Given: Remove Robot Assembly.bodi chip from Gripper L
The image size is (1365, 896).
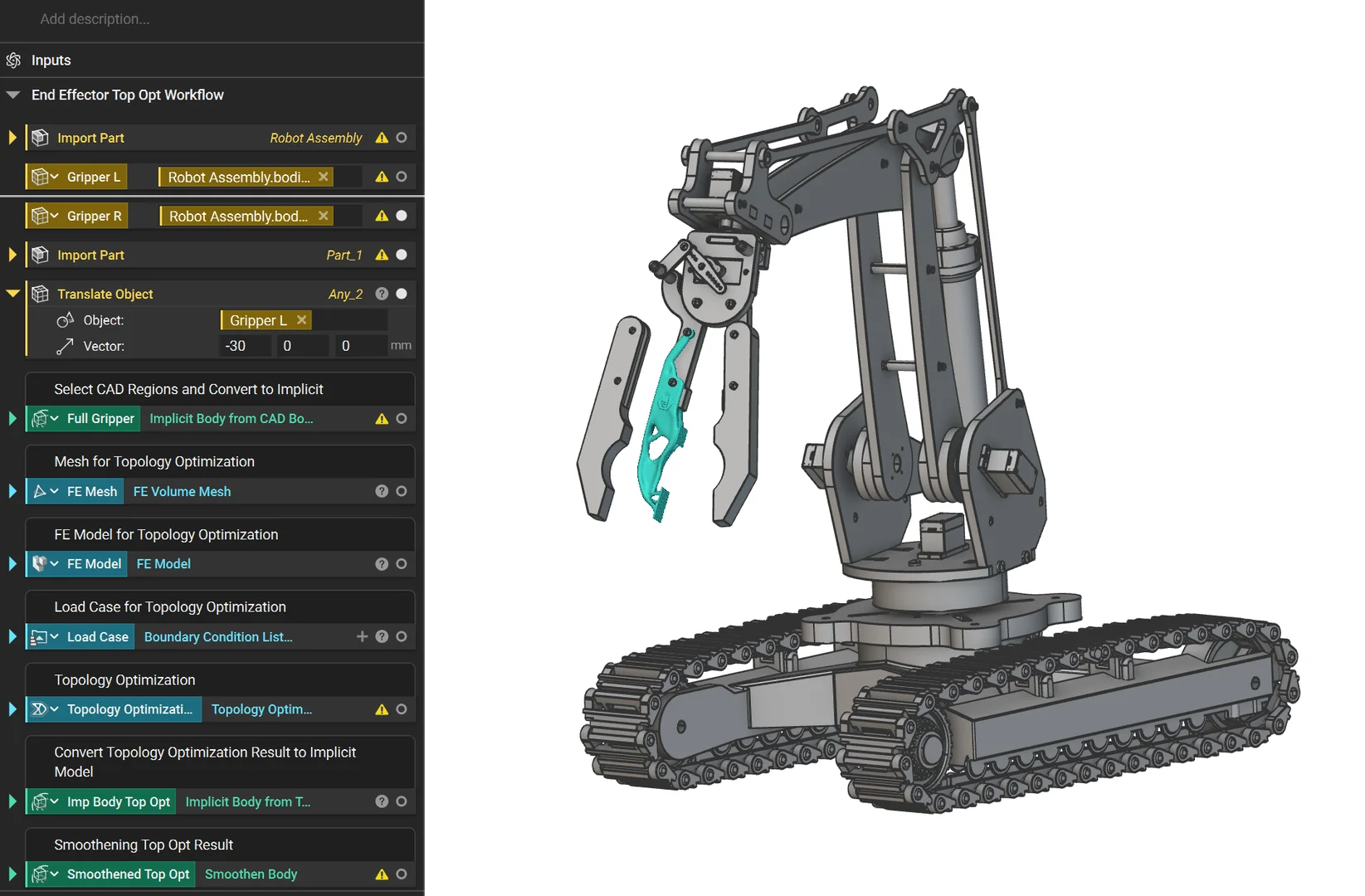Looking at the screenshot, I should (324, 177).
